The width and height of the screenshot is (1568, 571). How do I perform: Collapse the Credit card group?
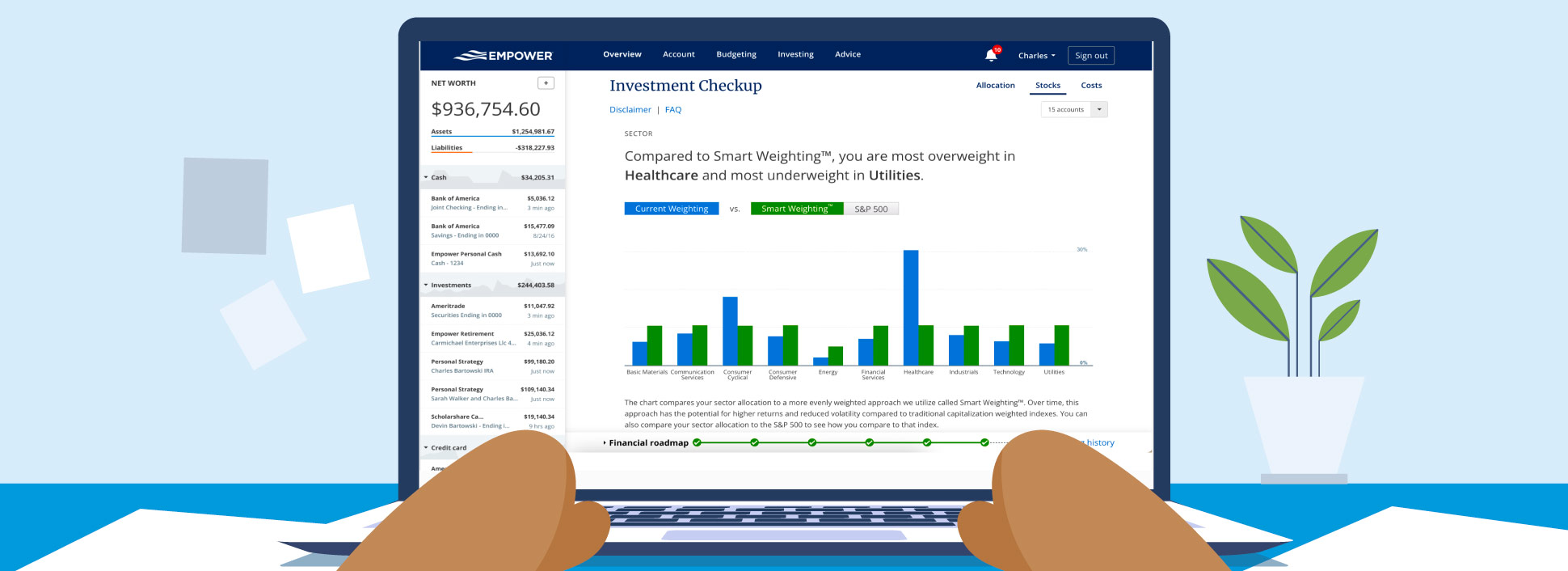pyautogui.click(x=426, y=447)
